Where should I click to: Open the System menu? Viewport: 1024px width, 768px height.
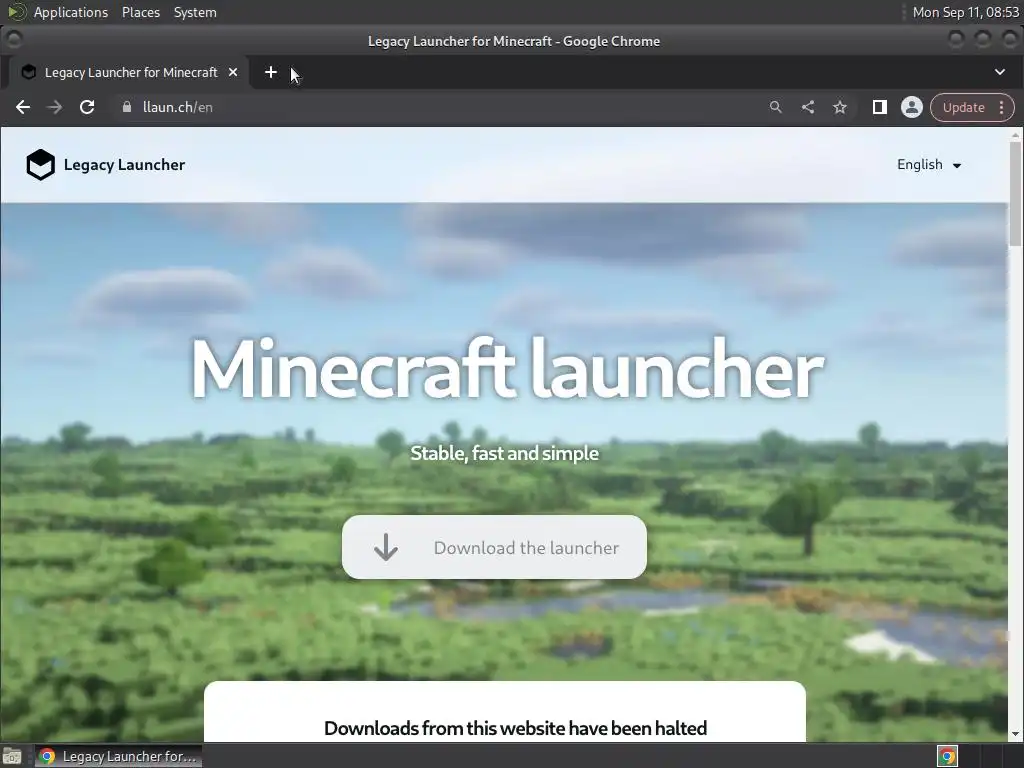pyautogui.click(x=195, y=12)
